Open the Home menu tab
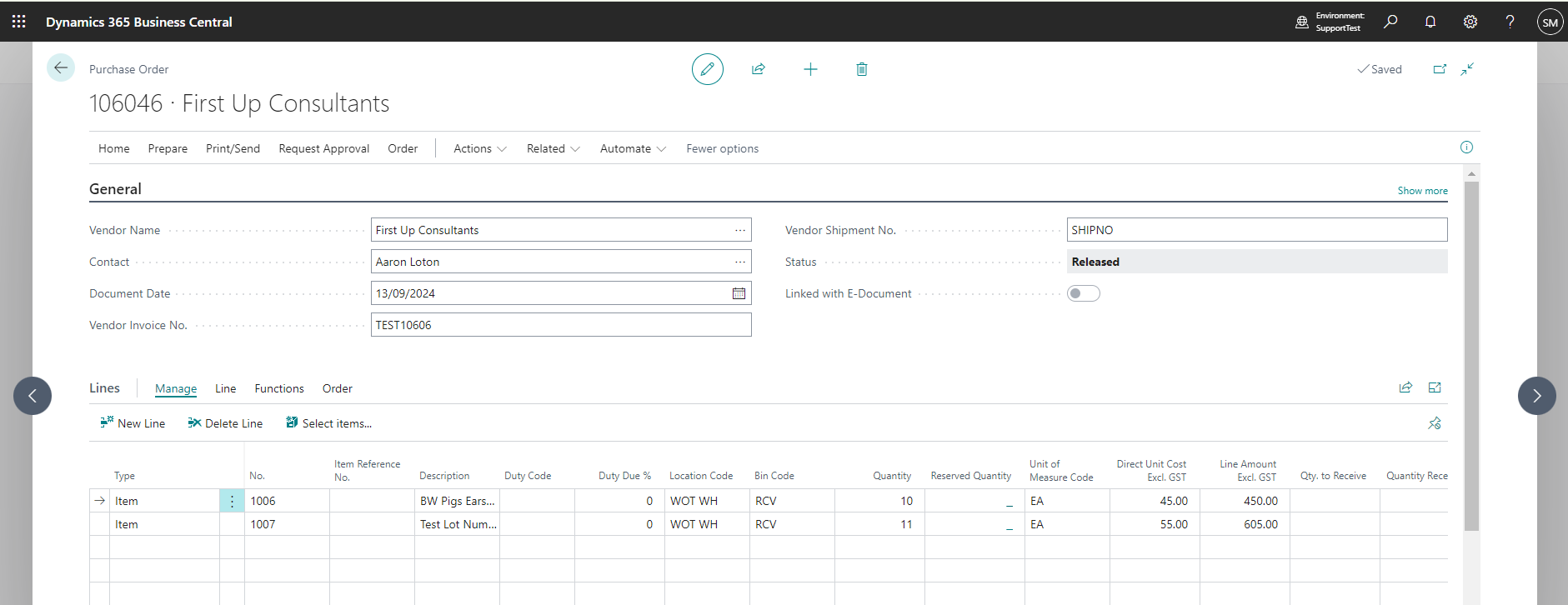Image resolution: width=1568 pixels, height=605 pixels. (x=114, y=148)
